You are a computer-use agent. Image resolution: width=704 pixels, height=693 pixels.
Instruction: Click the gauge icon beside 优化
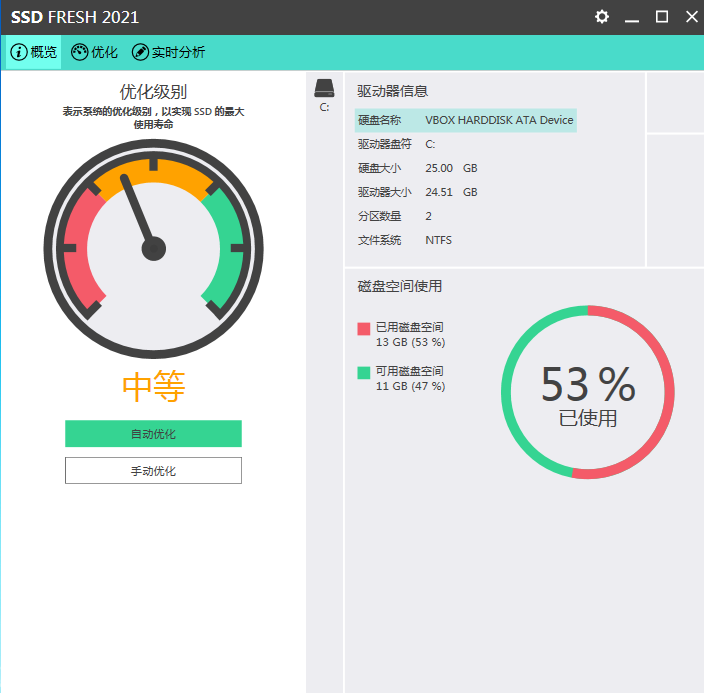(80, 52)
